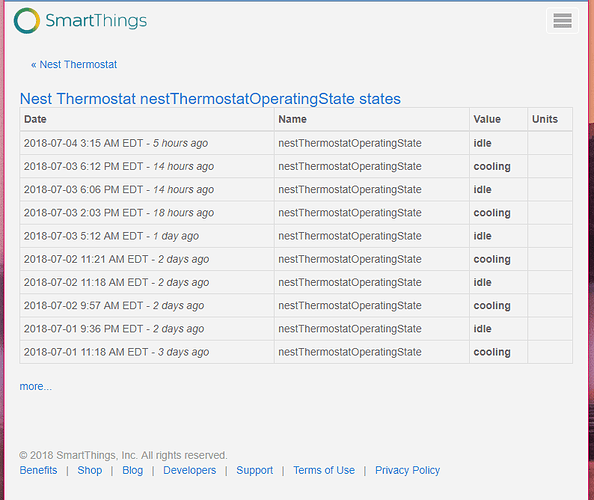
Task: View the Privacy Policy page
Action: pos(407,470)
